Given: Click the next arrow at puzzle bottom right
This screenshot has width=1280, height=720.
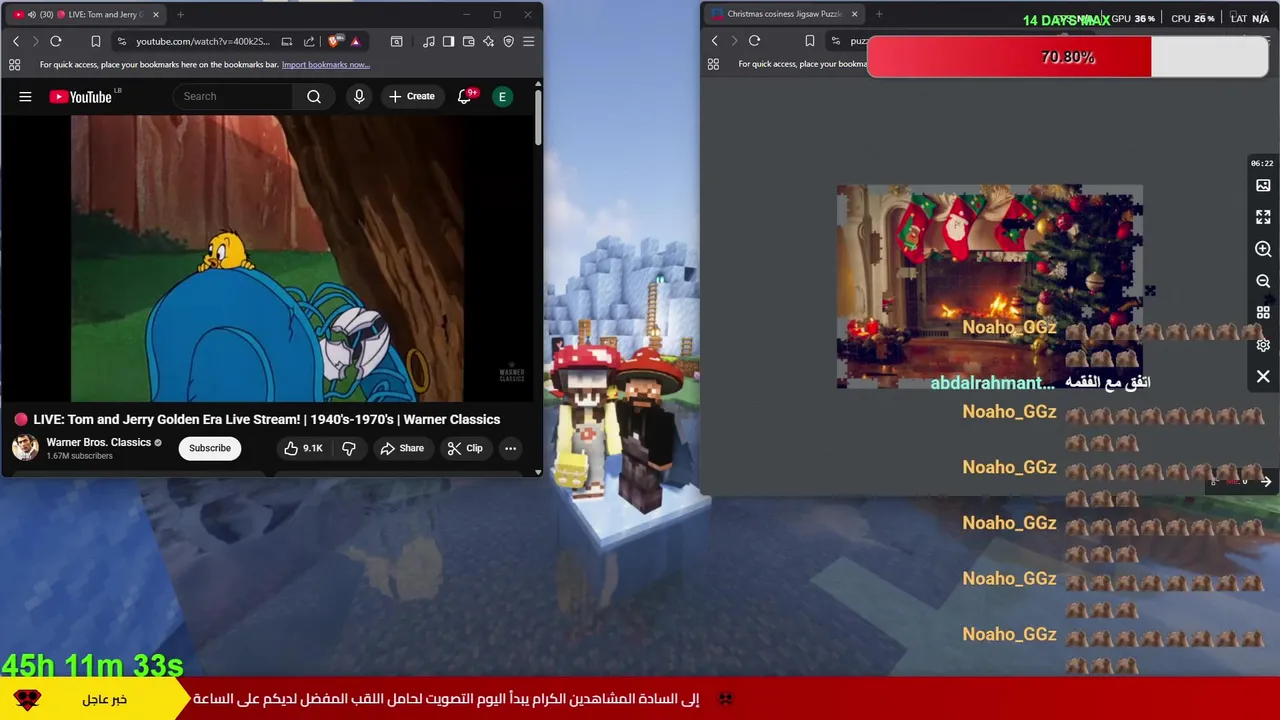Looking at the screenshot, I should (1265, 481).
